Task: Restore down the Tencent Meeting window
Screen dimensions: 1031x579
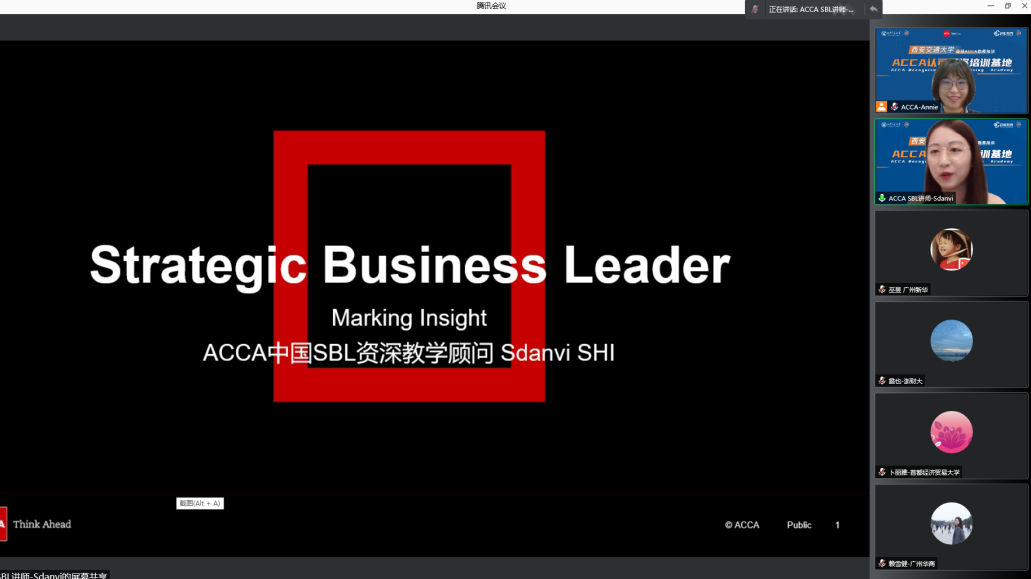Action: coord(1007,6)
